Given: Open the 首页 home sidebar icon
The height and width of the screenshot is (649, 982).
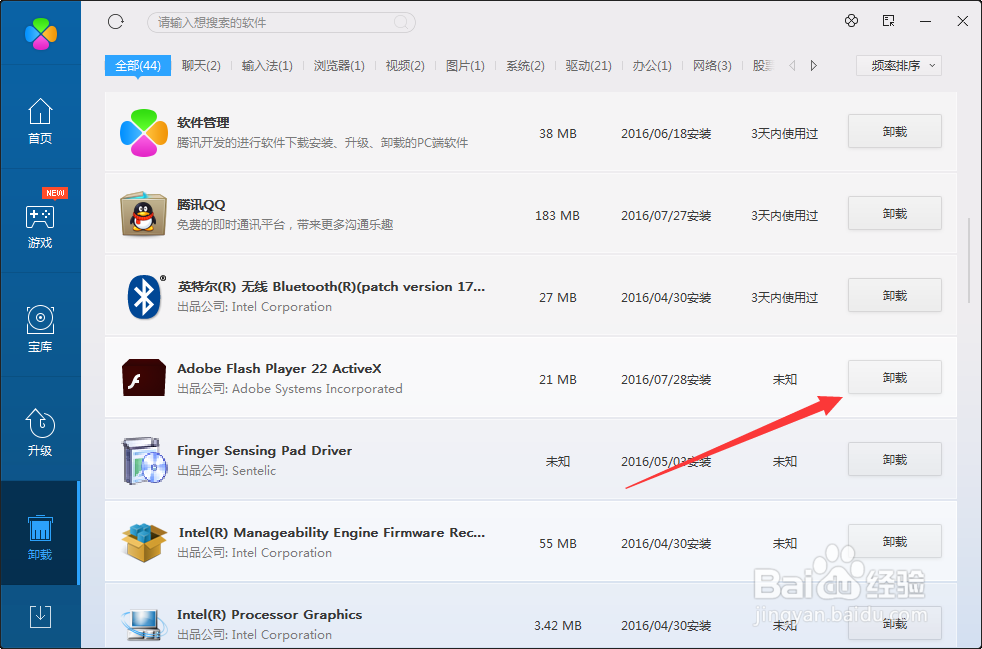Looking at the screenshot, I should click(x=40, y=121).
